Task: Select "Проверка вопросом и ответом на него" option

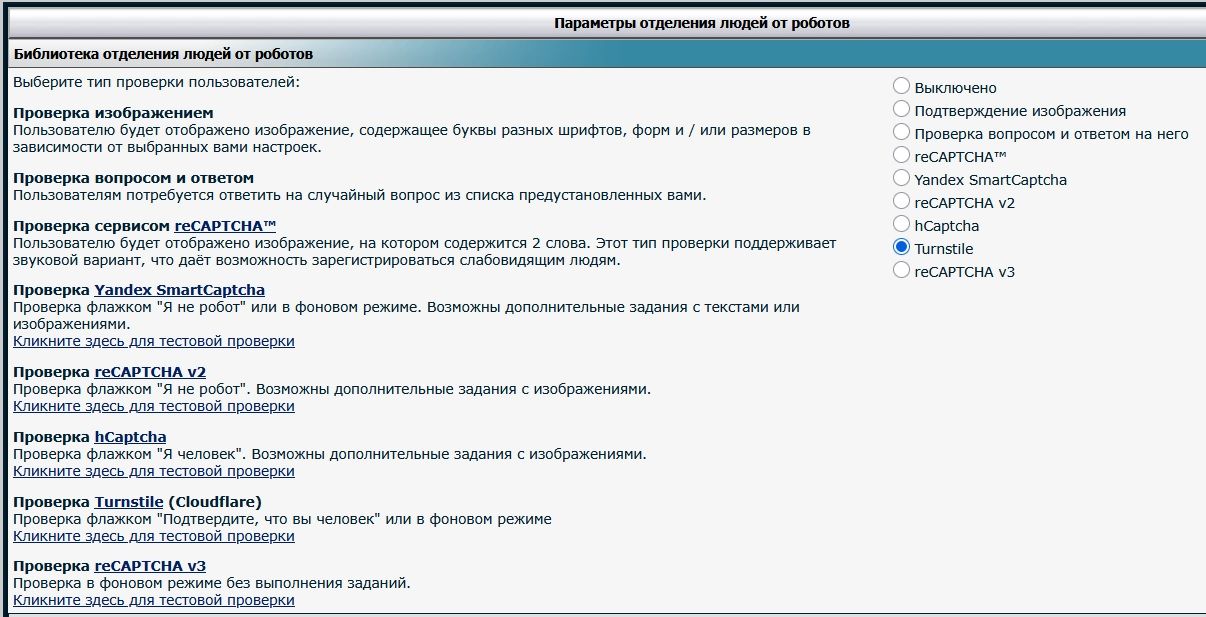Action: (902, 133)
